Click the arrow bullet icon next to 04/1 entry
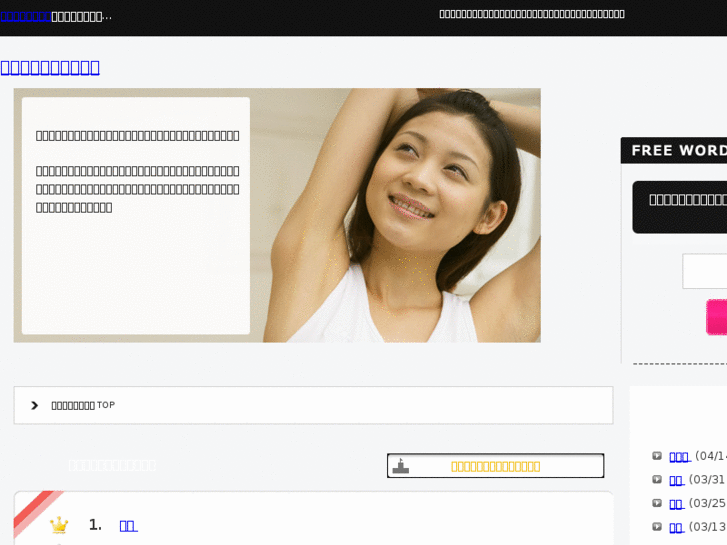 pyautogui.click(x=657, y=456)
